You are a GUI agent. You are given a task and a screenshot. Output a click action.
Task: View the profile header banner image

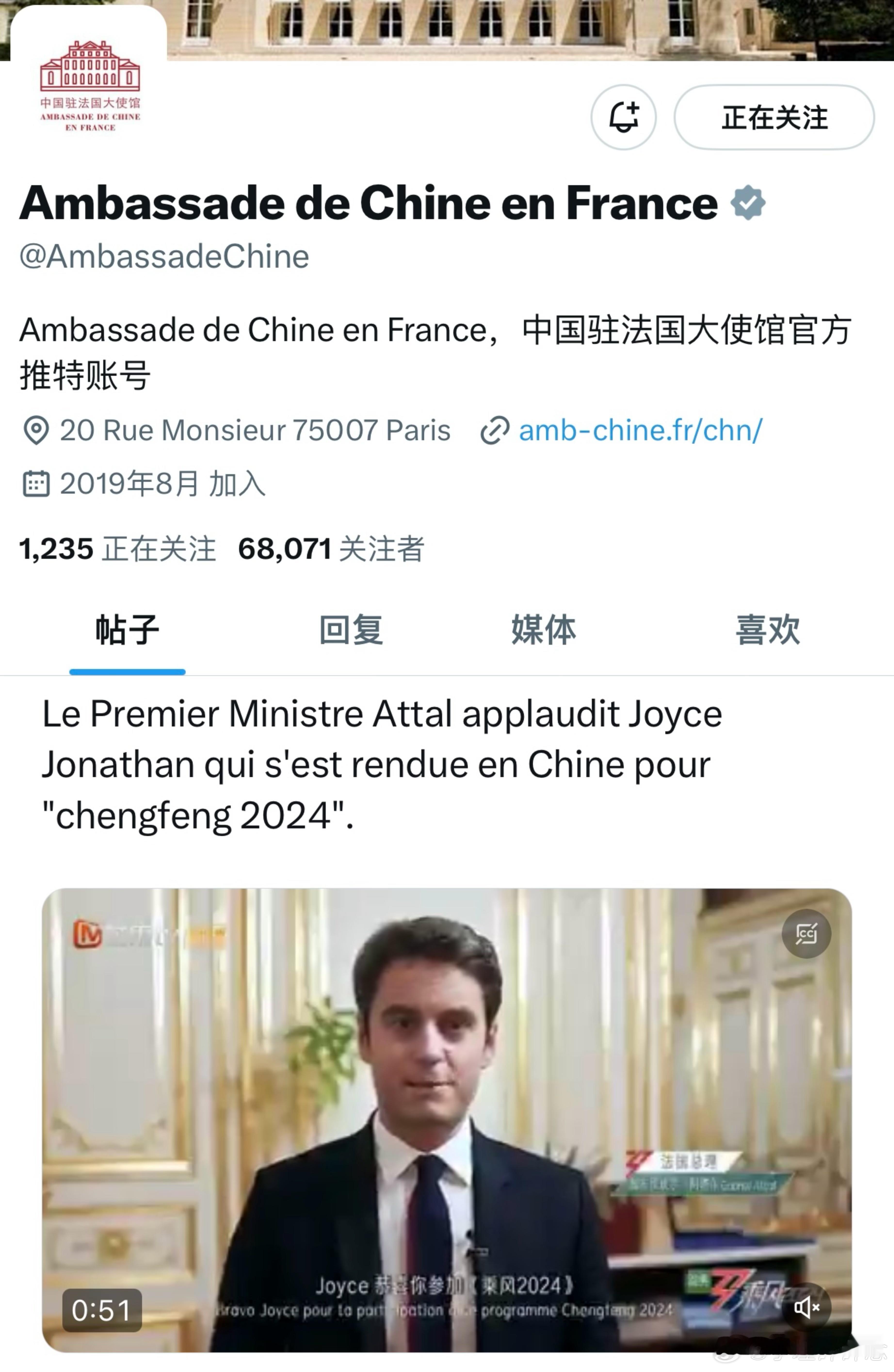[530, 30]
